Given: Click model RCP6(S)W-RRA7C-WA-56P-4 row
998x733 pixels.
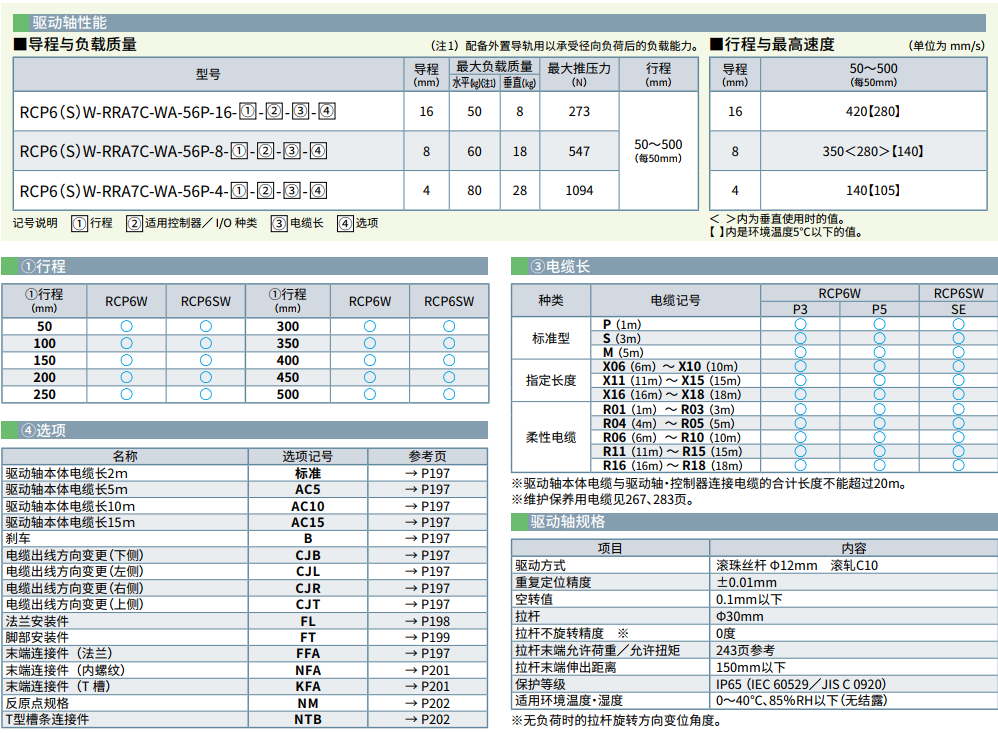Looking at the screenshot, I should [x=173, y=191].
